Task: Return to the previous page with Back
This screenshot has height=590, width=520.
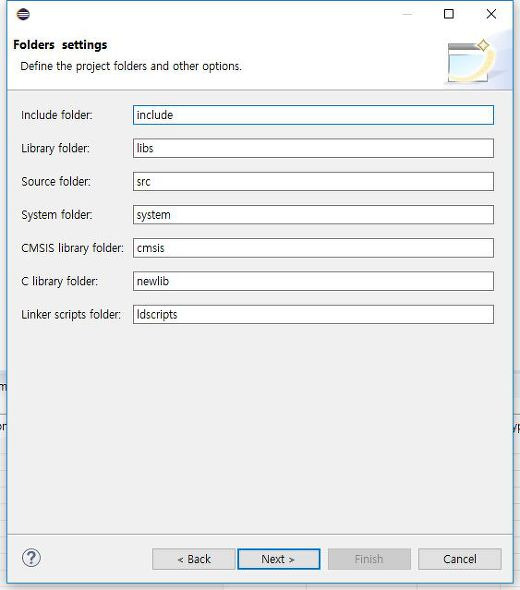Action: pos(194,559)
